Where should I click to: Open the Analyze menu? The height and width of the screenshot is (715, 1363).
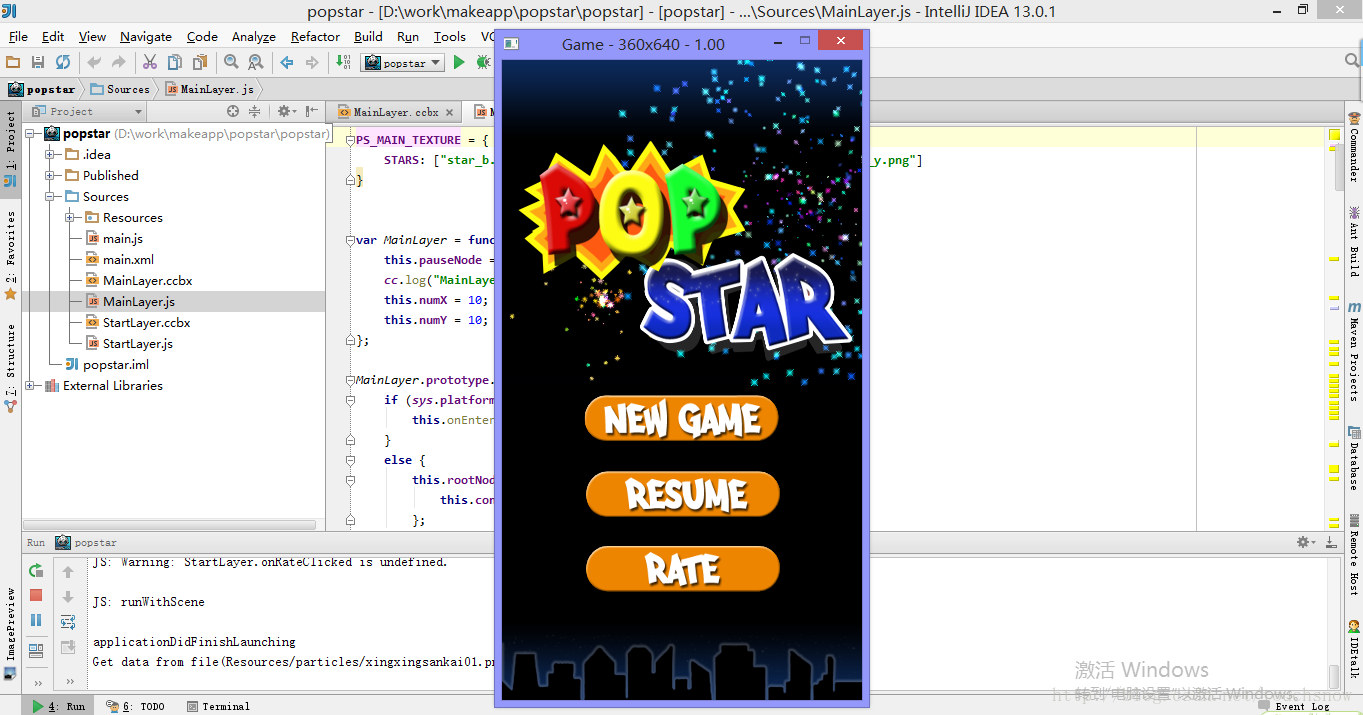(254, 36)
